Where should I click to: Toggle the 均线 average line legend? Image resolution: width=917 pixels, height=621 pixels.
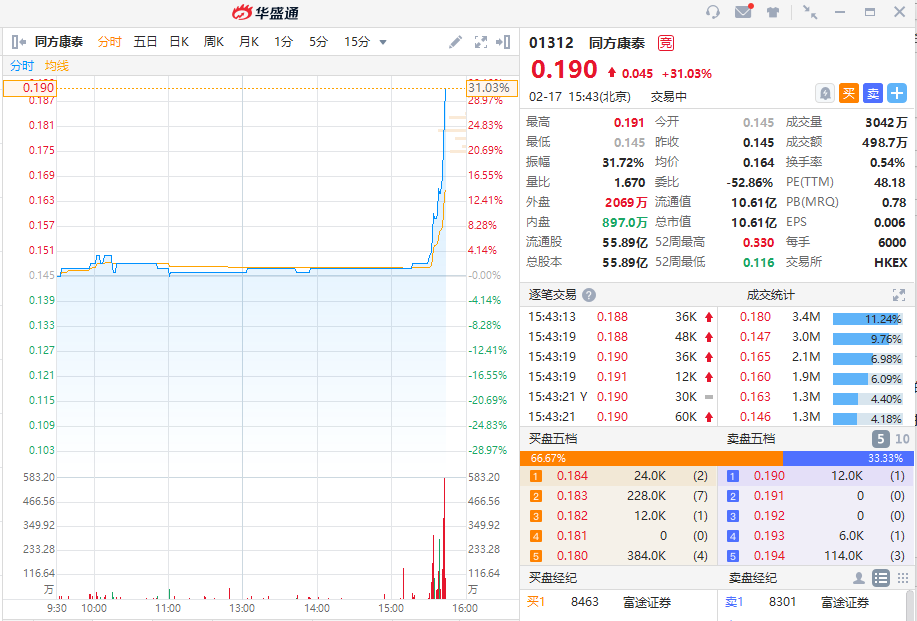pyautogui.click(x=57, y=66)
